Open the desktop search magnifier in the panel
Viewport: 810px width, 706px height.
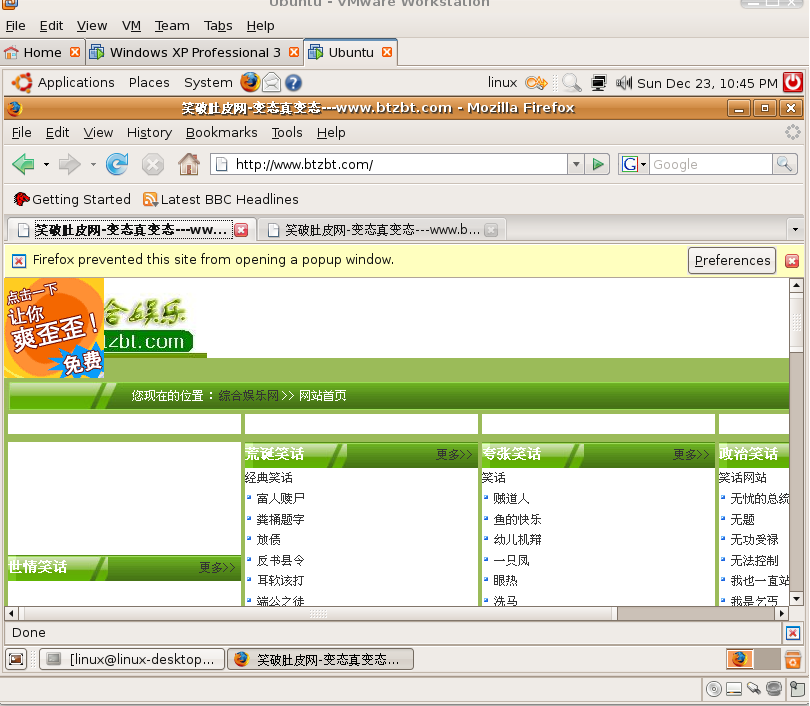[x=571, y=83]
